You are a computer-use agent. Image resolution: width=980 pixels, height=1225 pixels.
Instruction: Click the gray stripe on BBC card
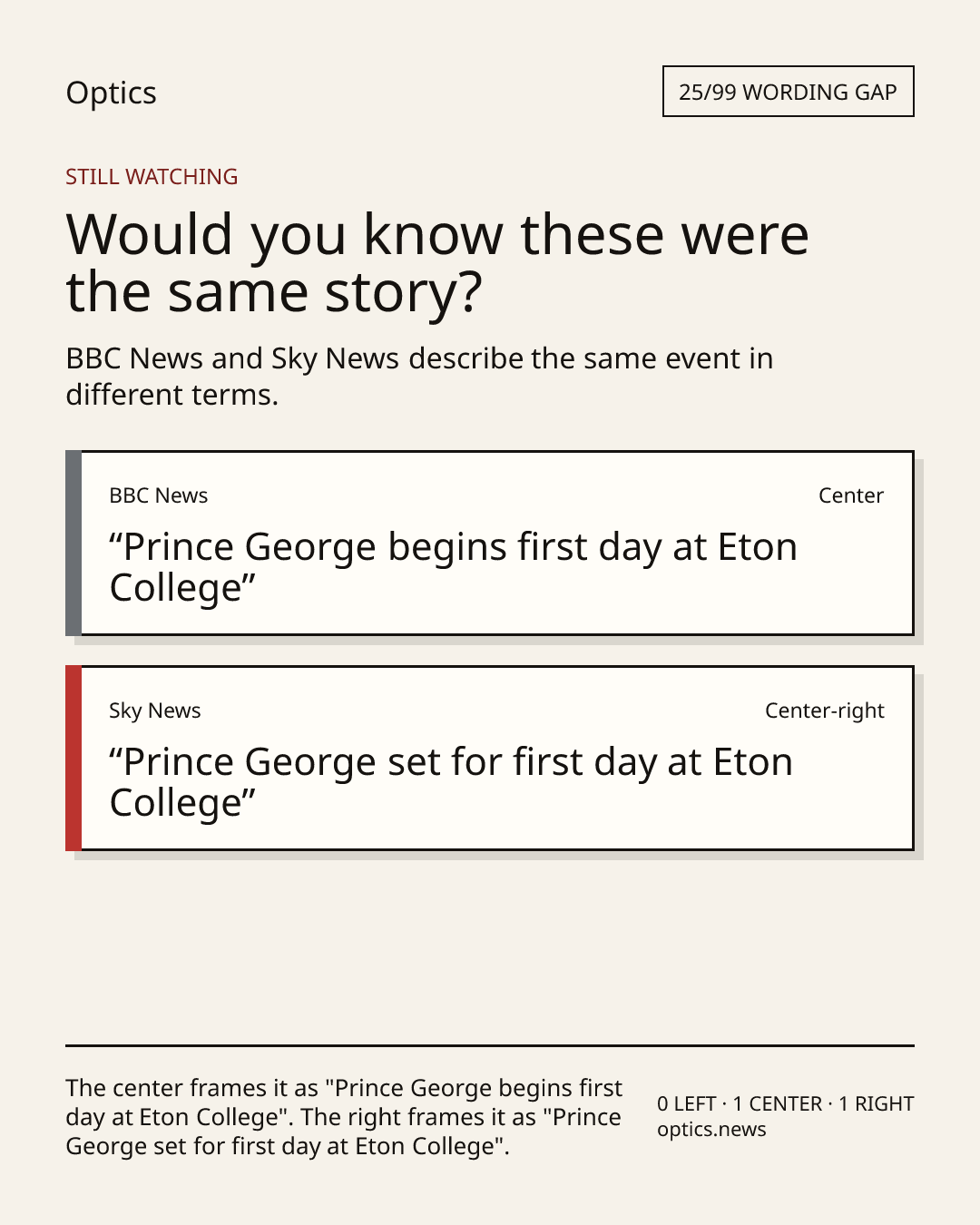tap(73, 543)
